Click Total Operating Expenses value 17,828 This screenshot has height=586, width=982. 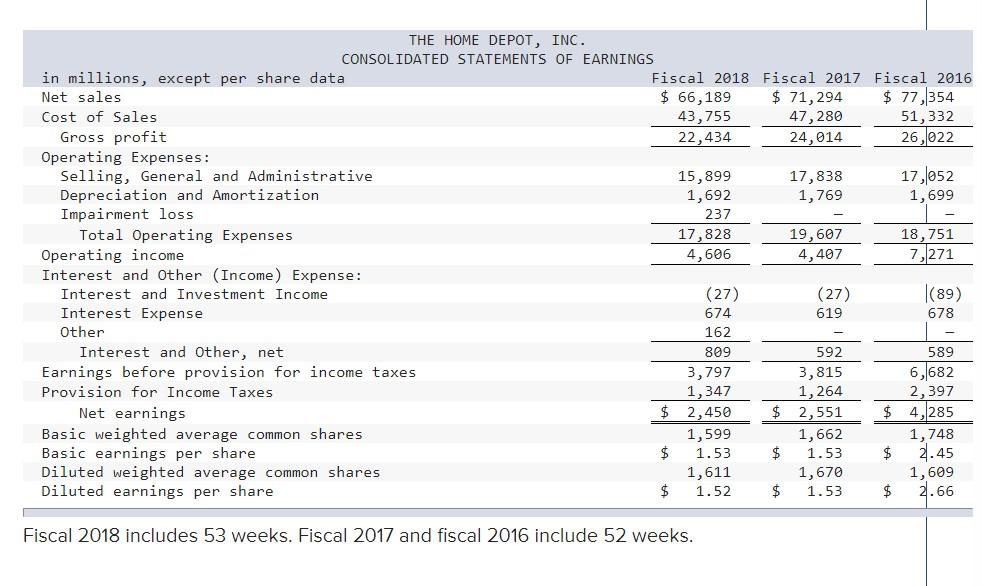pos(705,235)
